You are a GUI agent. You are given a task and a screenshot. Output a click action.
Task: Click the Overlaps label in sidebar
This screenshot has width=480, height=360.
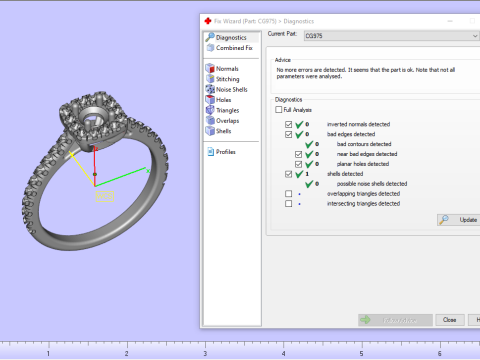[x=227, y=121]
